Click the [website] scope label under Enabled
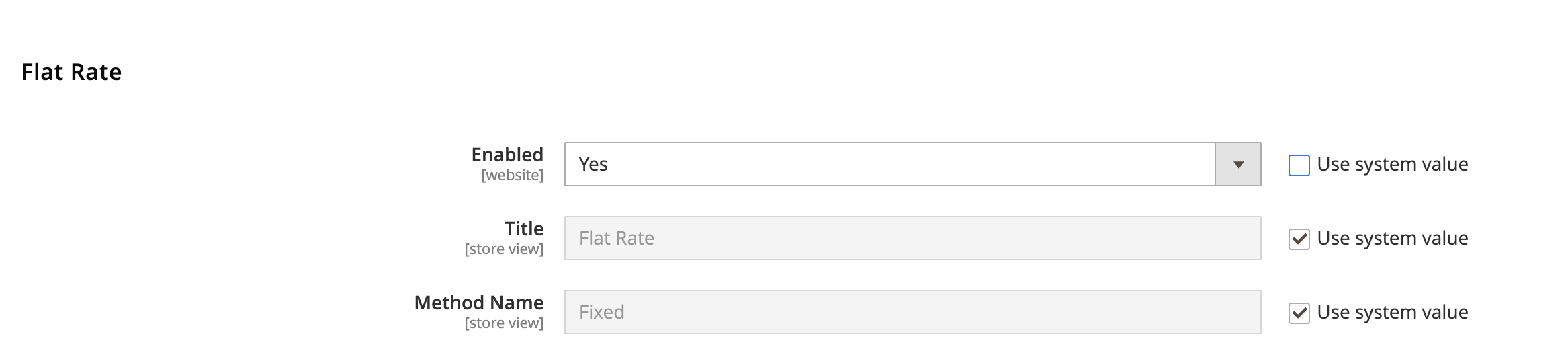Image resolution: width=1568 pixels, height=351 pixels. pyautogui.click(x=512, y=175)
